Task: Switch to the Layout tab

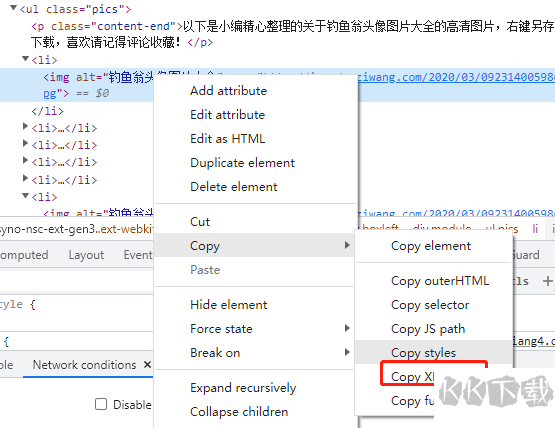Action: click(x=86, y=255)
